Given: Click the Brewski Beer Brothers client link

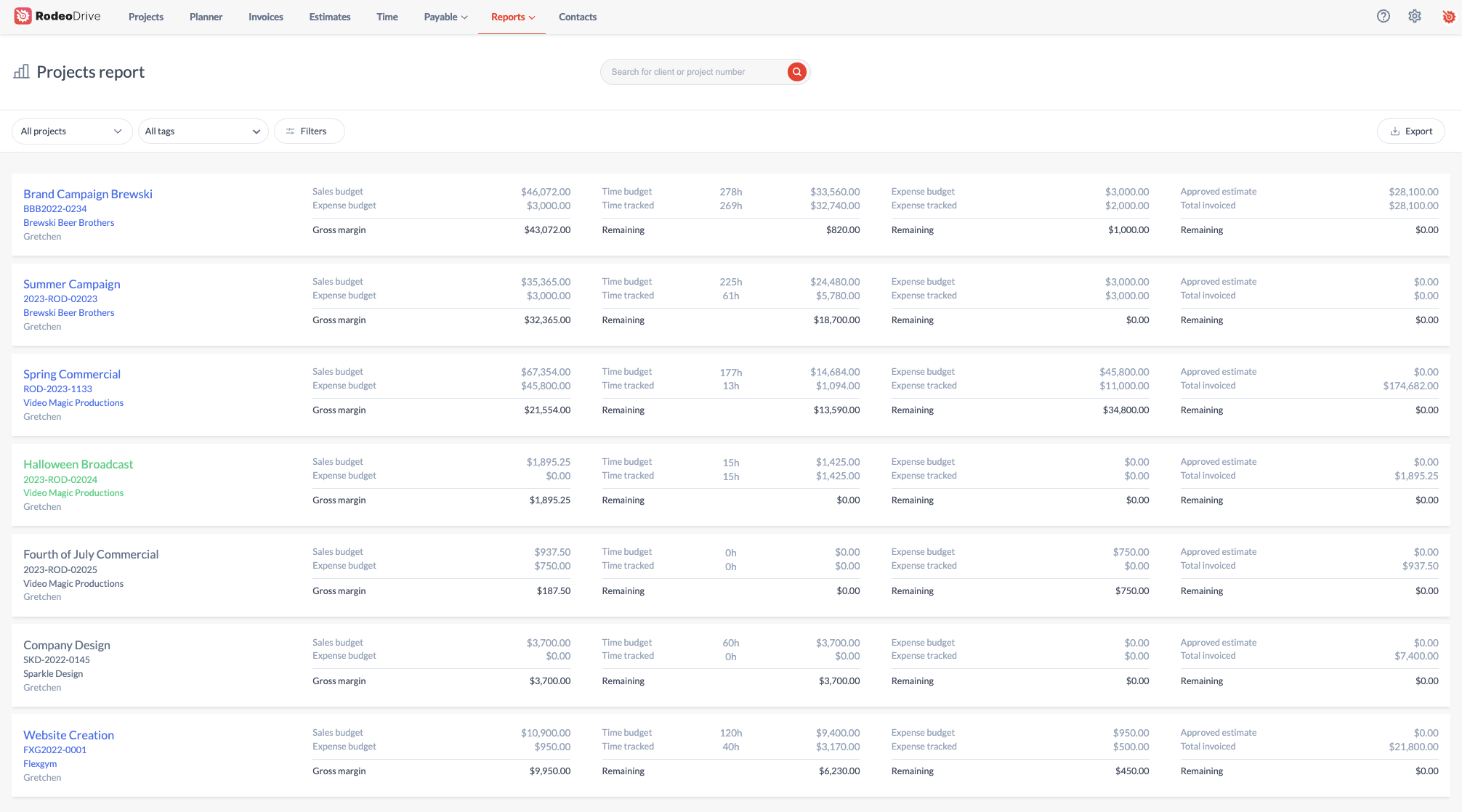Looking at the screenshot, I should click(68, 222).
